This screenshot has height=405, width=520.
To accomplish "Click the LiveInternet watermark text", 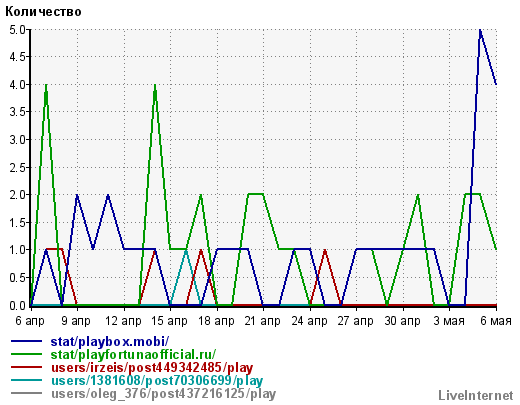I will pyautogui.click(x=476, y=395).
